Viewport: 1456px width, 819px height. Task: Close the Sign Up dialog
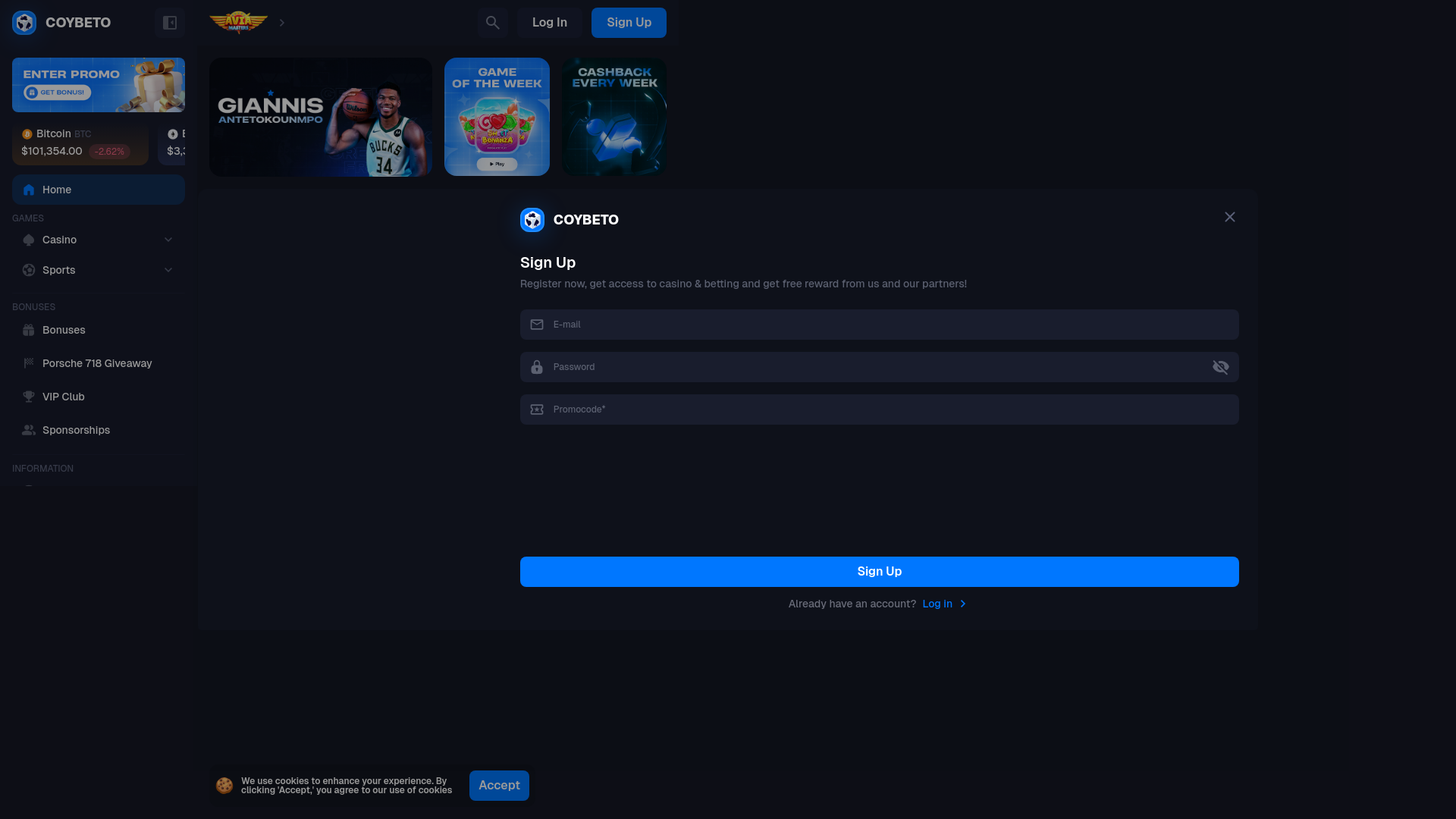[1230, 217]
